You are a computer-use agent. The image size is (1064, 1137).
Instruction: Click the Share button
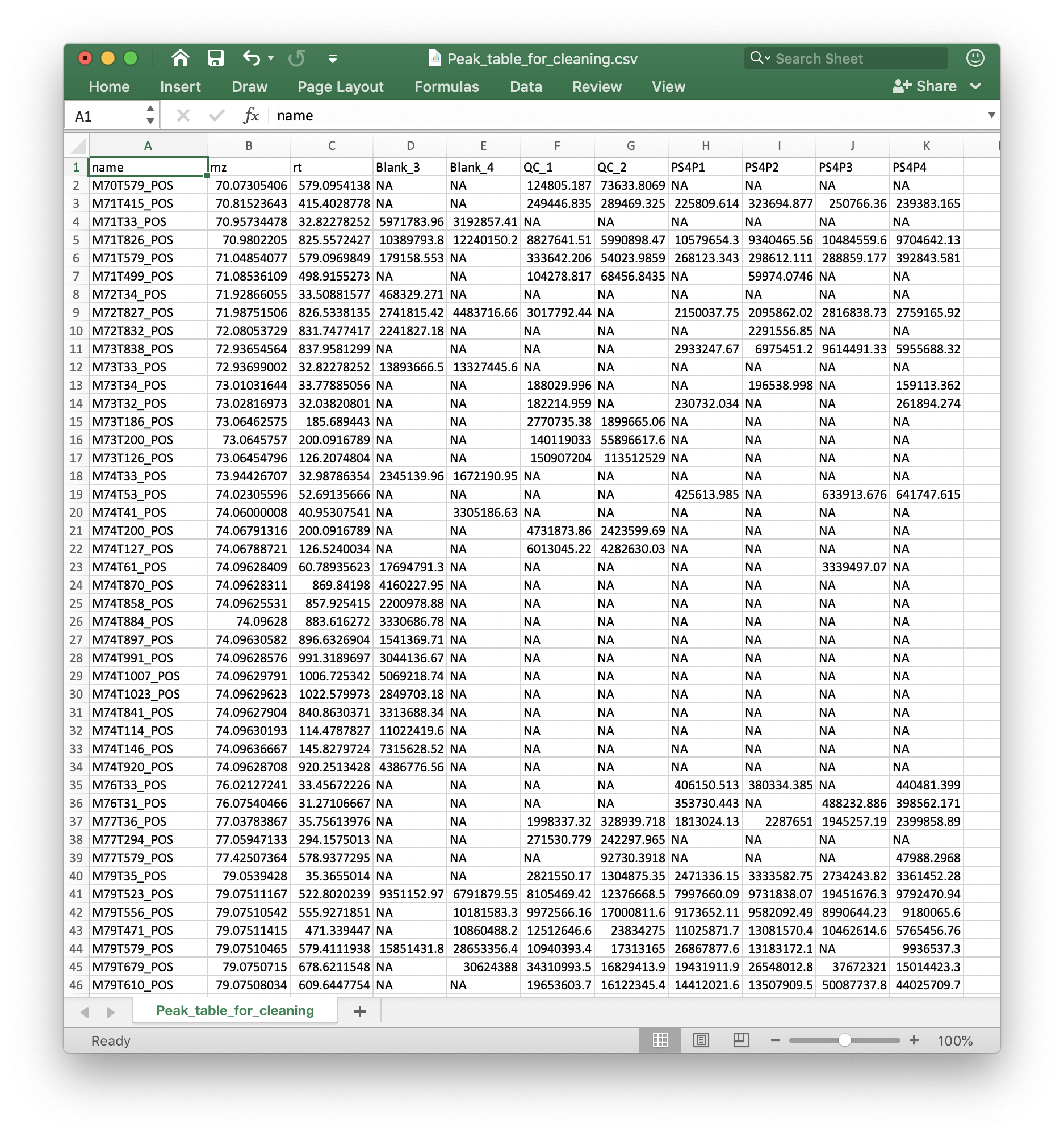tap(925, 86)
